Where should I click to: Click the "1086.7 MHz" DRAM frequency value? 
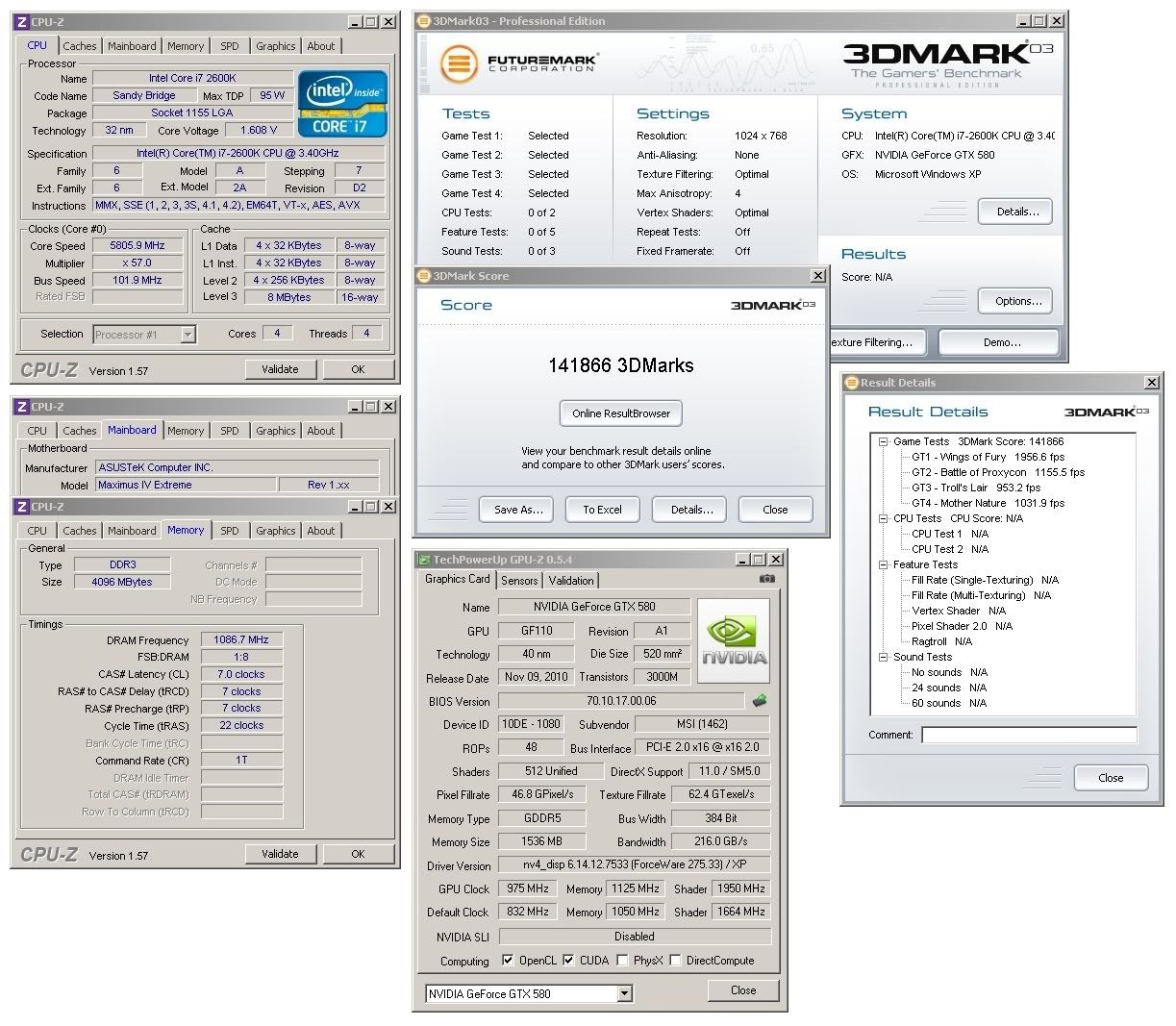click(x=241, y=639)
